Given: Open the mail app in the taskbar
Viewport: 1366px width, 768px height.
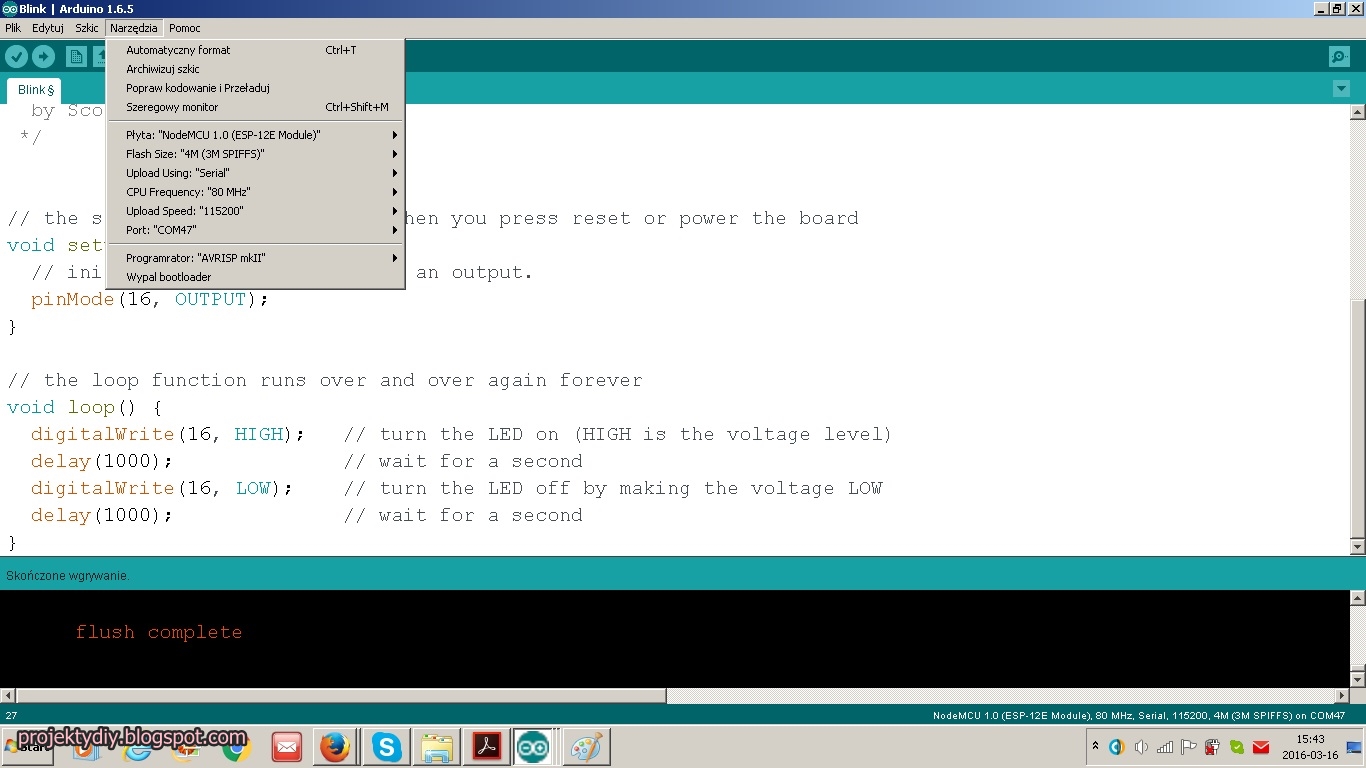Looking at the screenshot, I should (x=287, y=747).
